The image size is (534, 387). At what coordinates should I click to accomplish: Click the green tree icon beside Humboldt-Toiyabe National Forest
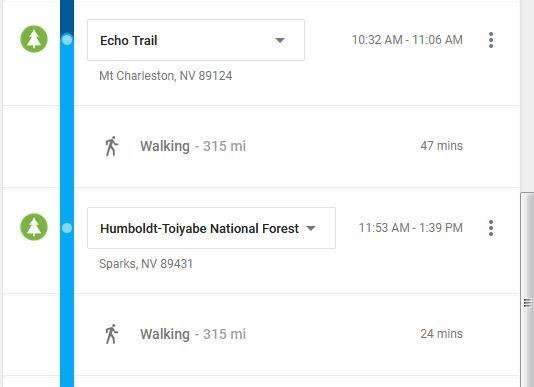[x=34, y=227]
